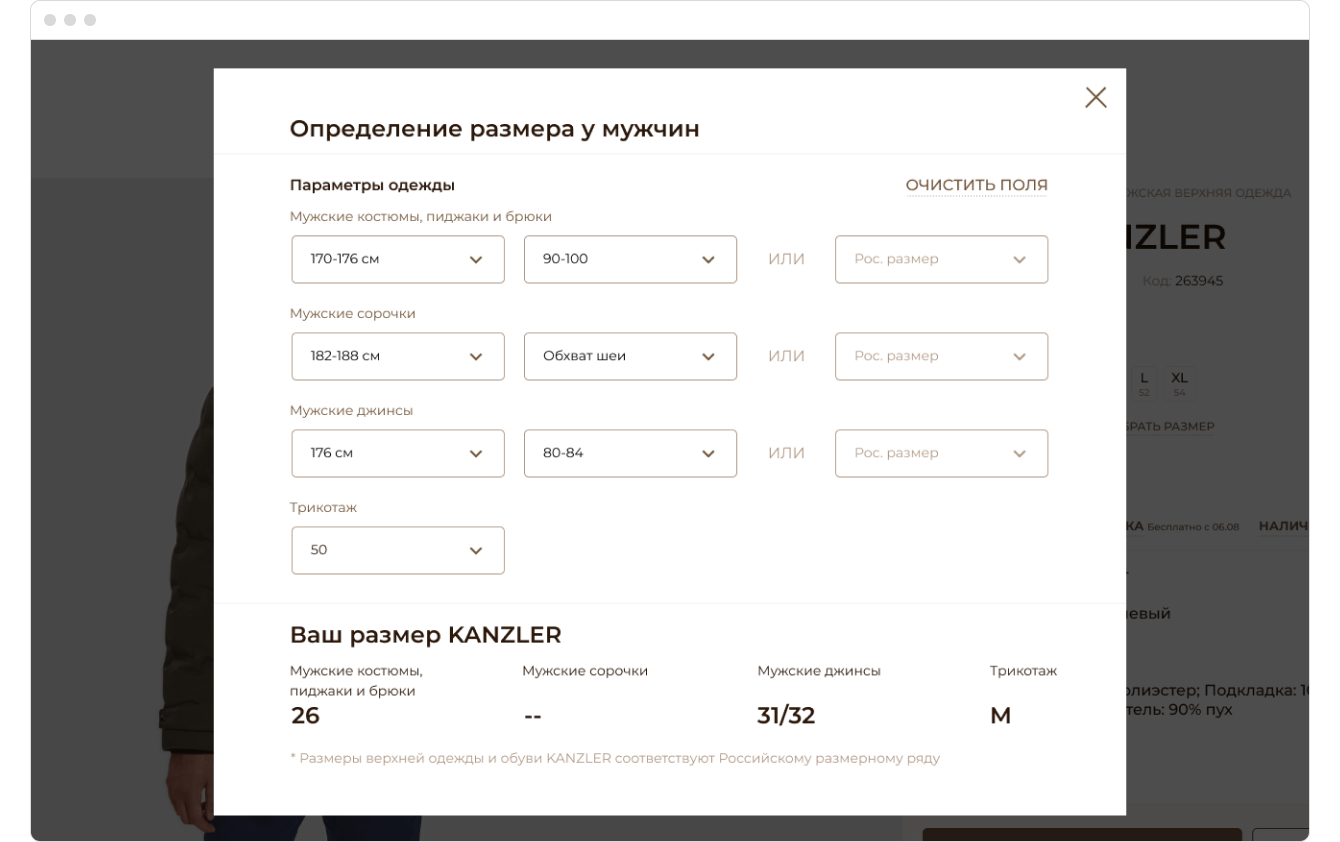Open the 90-100 chest dropdown for suits
The height and width of the screenshot is (842, 1340).
coord(630,259)
